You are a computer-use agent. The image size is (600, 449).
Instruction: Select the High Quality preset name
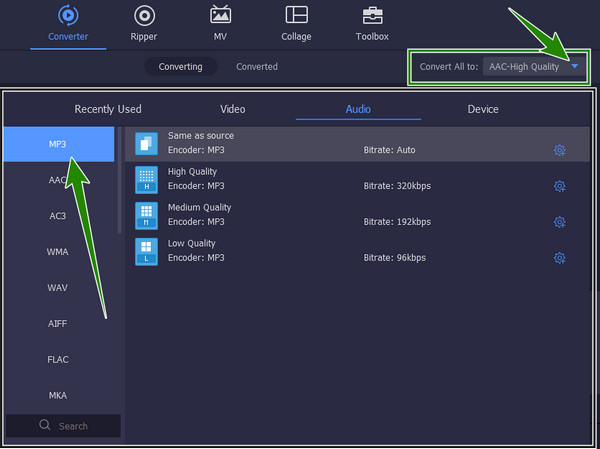click(192, 171)
